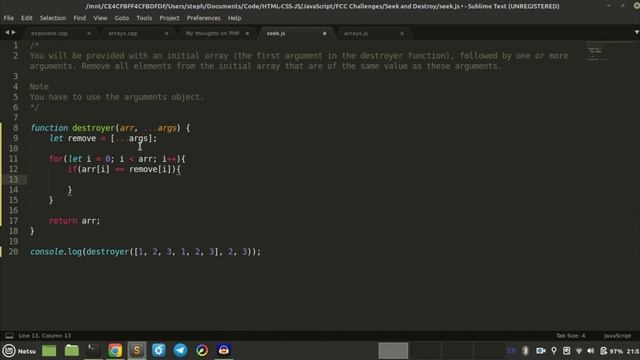Open the Tab Size: 4 selector
Viewport: 640px width, 360px height.
pos(571,336)
